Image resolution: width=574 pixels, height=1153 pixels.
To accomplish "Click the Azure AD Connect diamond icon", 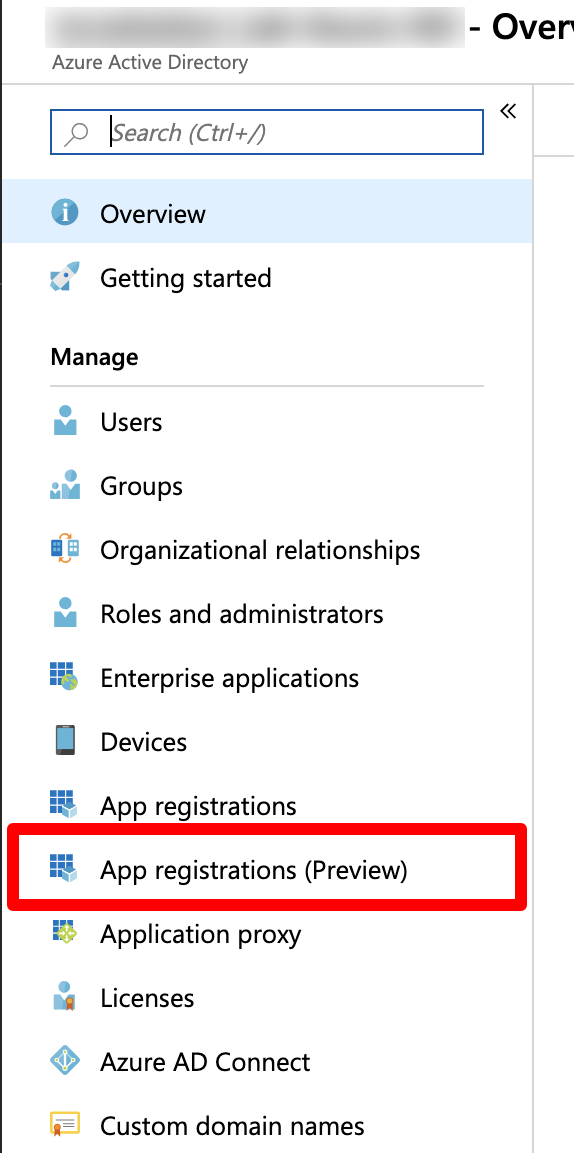I will pyautogui.click(x=65, y=1061).
